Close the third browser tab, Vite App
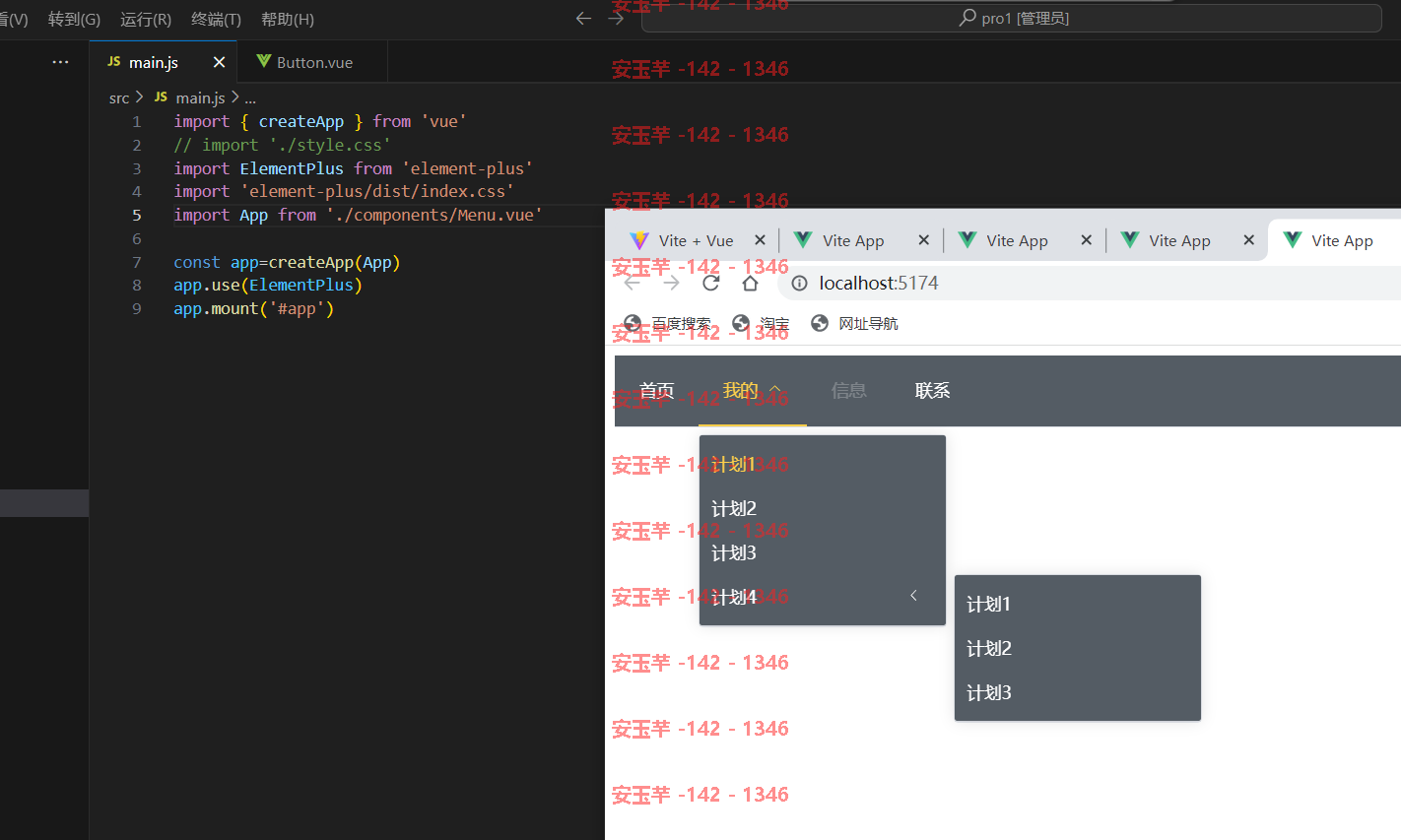This screenshot has height=840, width=1401. pyautogui.click(x=1086, y=240)
